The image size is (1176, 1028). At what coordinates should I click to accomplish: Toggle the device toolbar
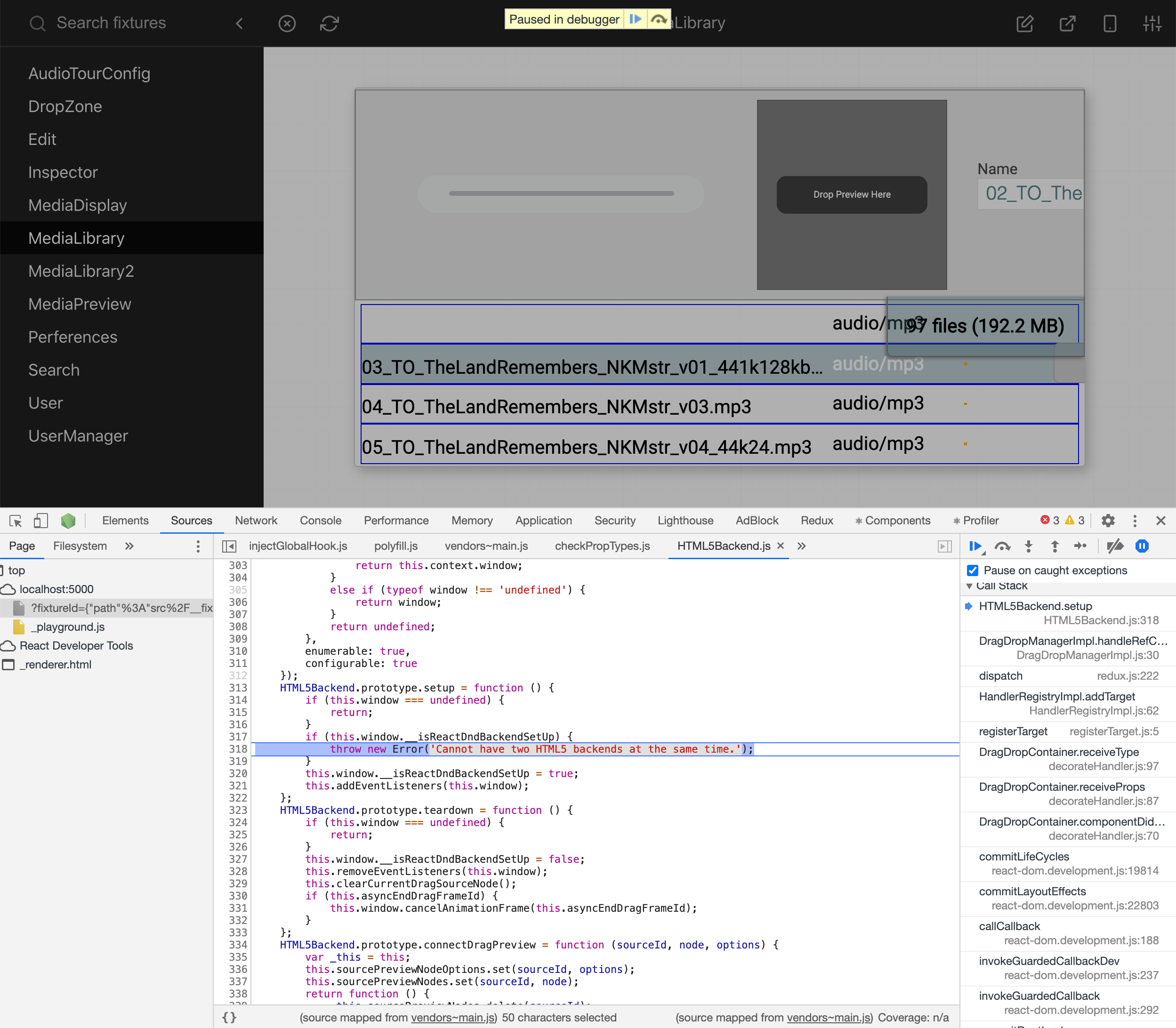pos(40,520)
